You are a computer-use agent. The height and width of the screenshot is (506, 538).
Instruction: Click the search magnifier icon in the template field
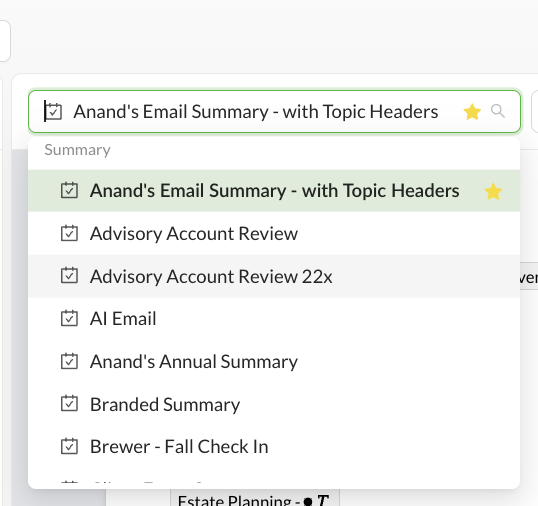tap(498, 111)
